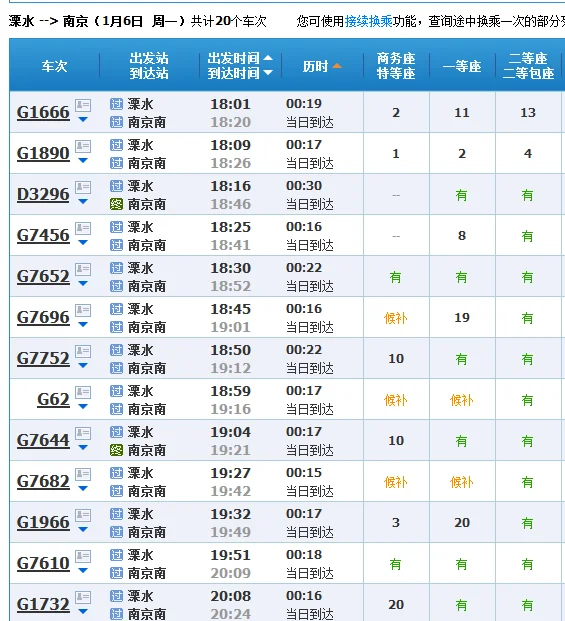Click 候补 business seat for G7696

396,318
